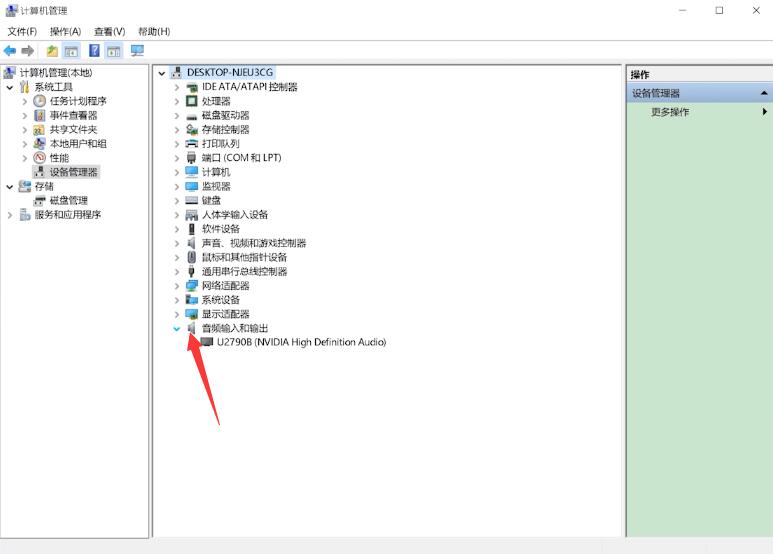
Task: Minimize the 计算机管理 window
Action: tap(682, 10)
